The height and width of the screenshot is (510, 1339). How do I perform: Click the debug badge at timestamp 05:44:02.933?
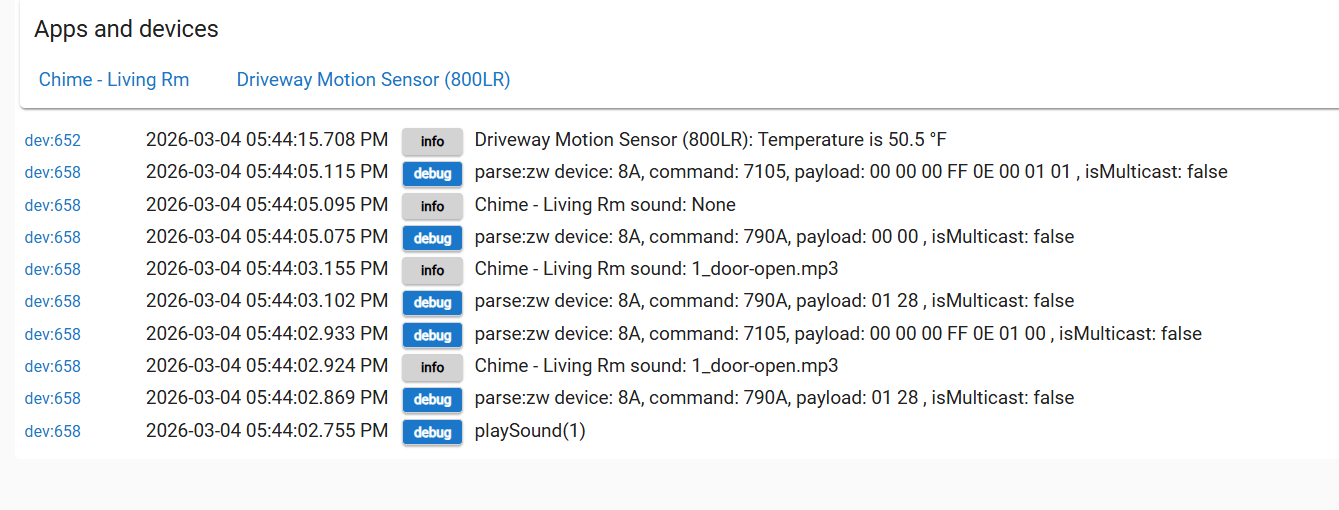pos(432,335)
